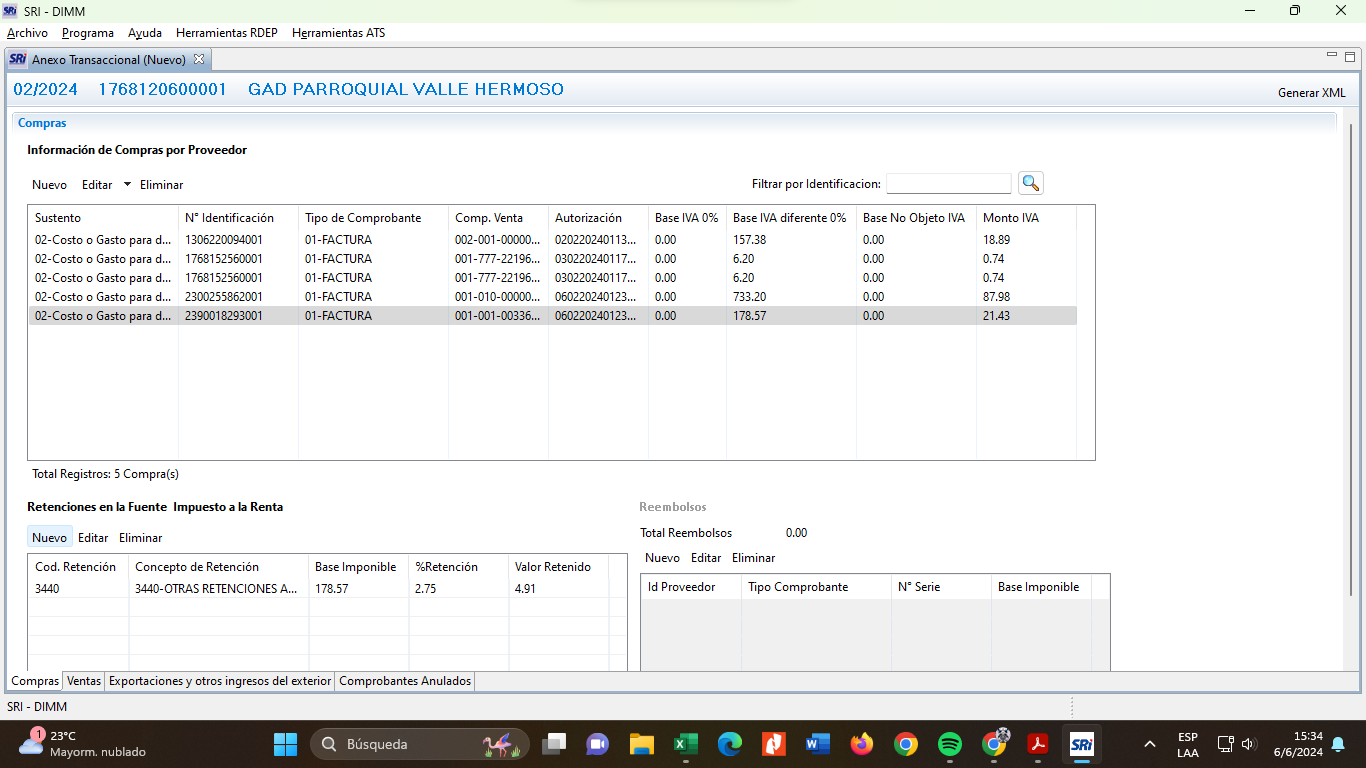This screenshot has width=1366, height=768.
Task: Go to the Comprobantes Anulados tab
Action: [x=404, y=681]
